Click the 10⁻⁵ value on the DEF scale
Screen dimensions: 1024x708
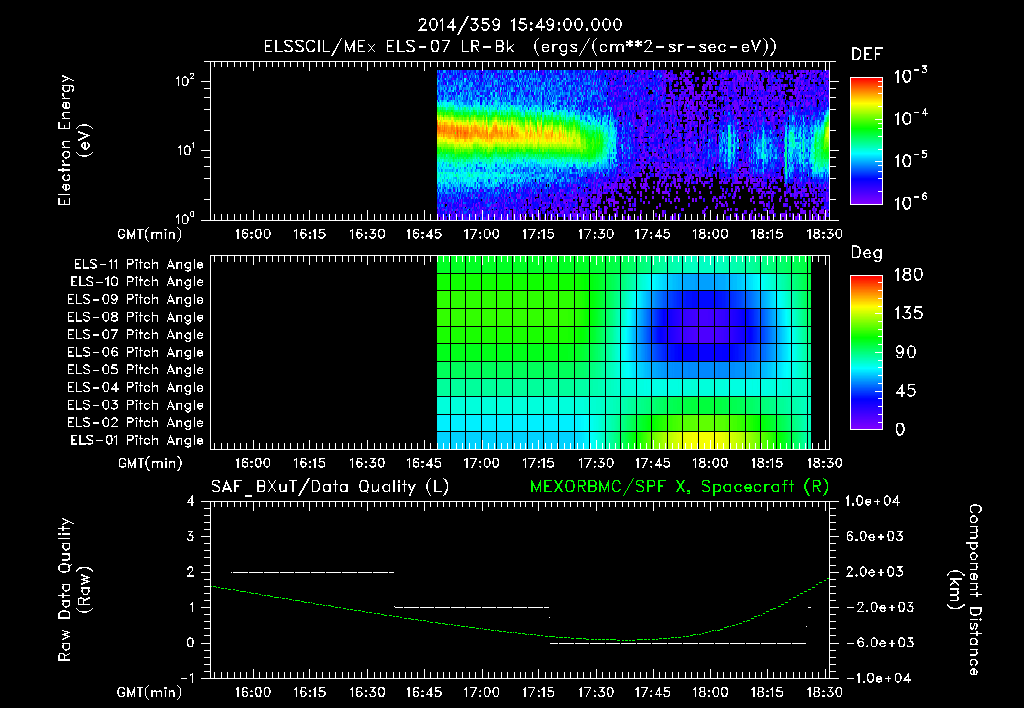coord(910,159)
